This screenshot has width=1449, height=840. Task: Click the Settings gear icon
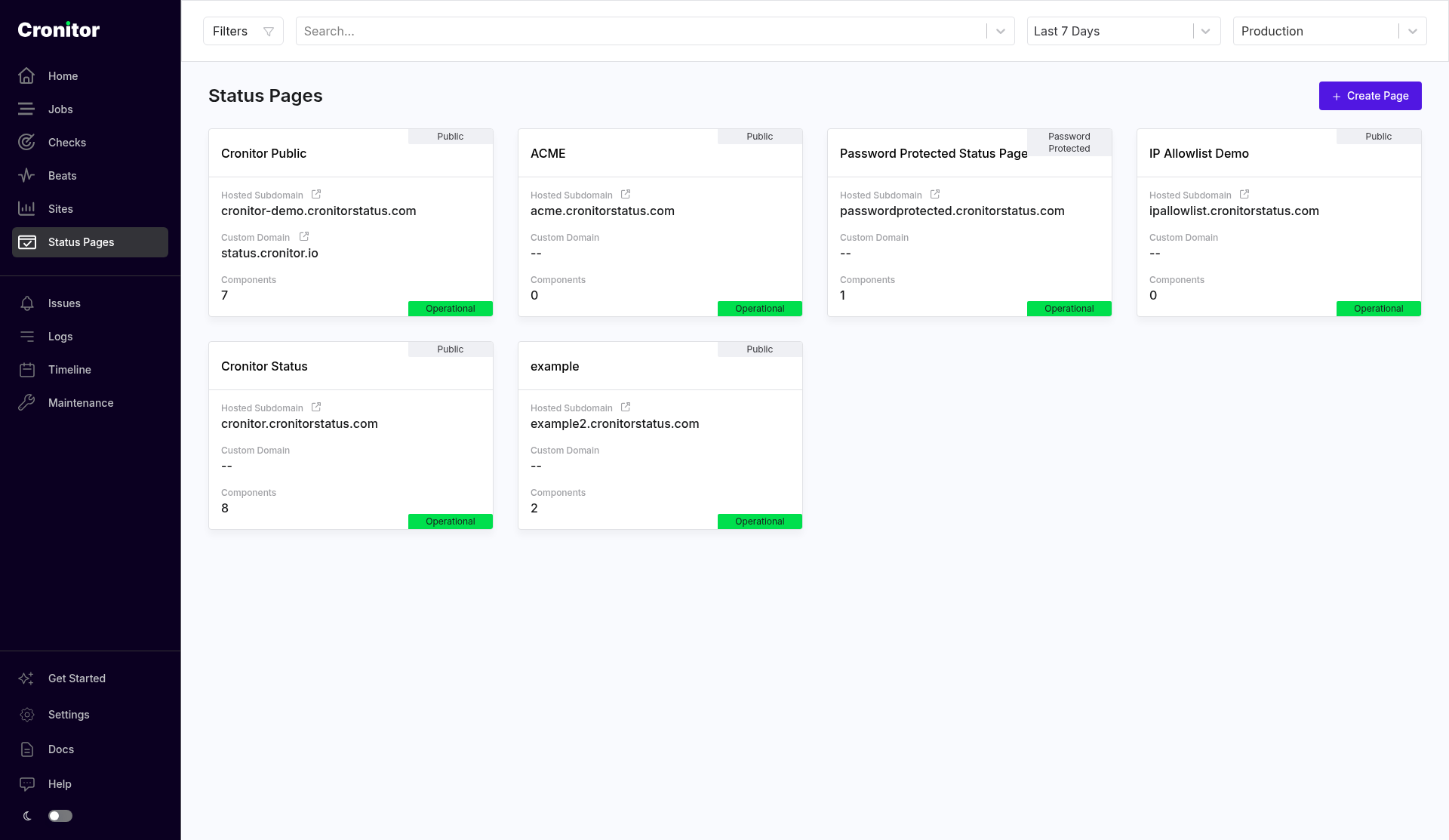click(x=26, y=715)
